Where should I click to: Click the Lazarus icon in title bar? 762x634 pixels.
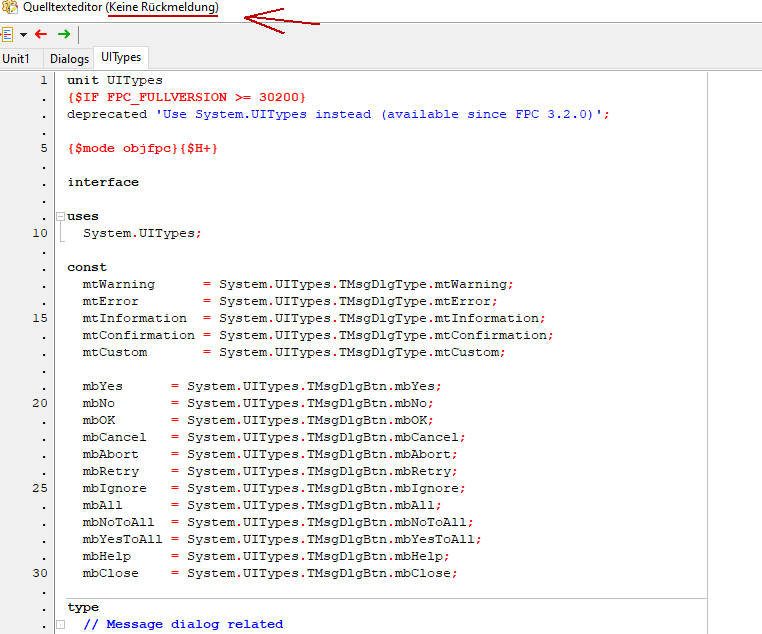9,7
